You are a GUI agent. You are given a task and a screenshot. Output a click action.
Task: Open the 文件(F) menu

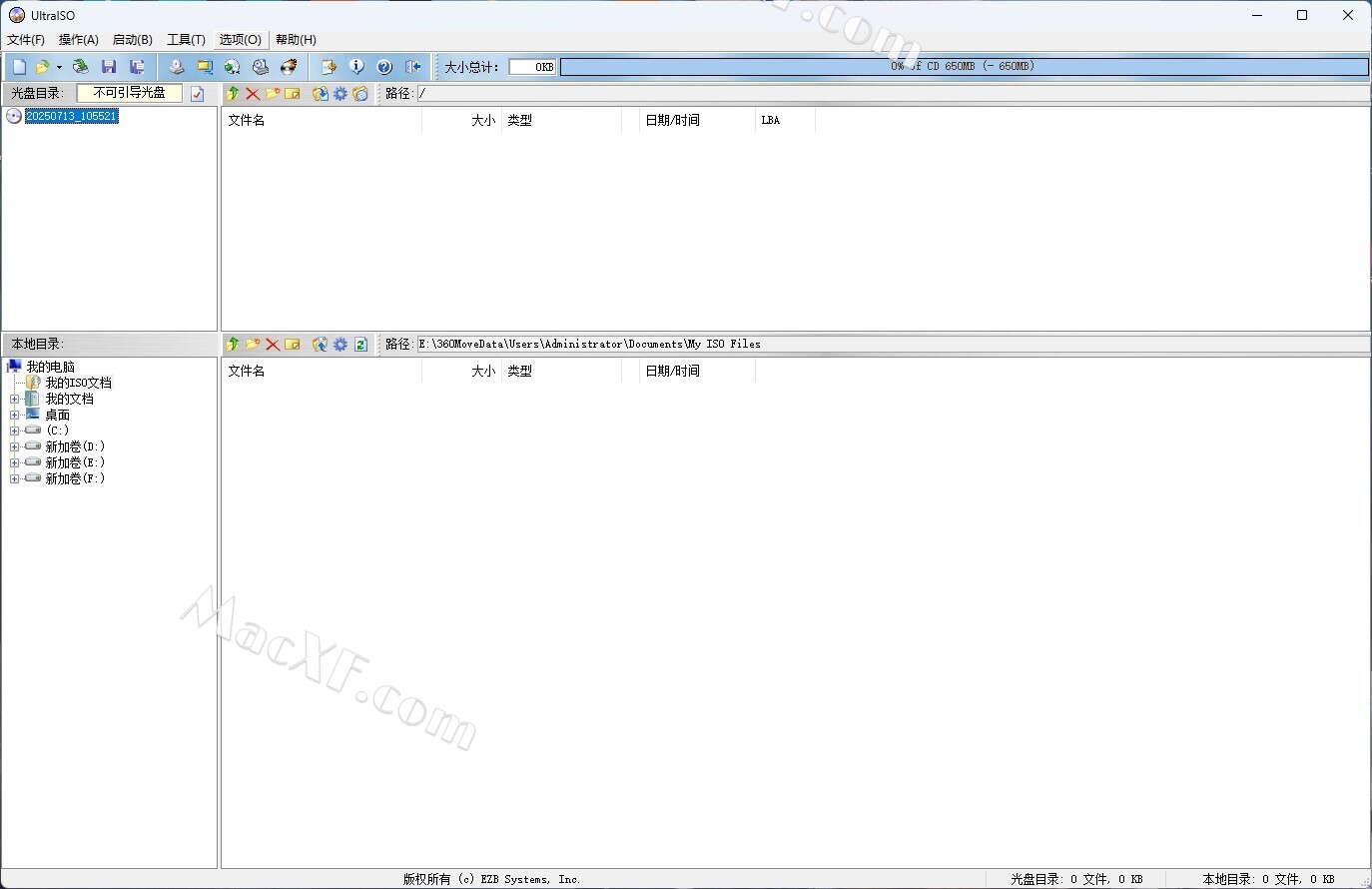pyautogui.click(x=26, y=40)
